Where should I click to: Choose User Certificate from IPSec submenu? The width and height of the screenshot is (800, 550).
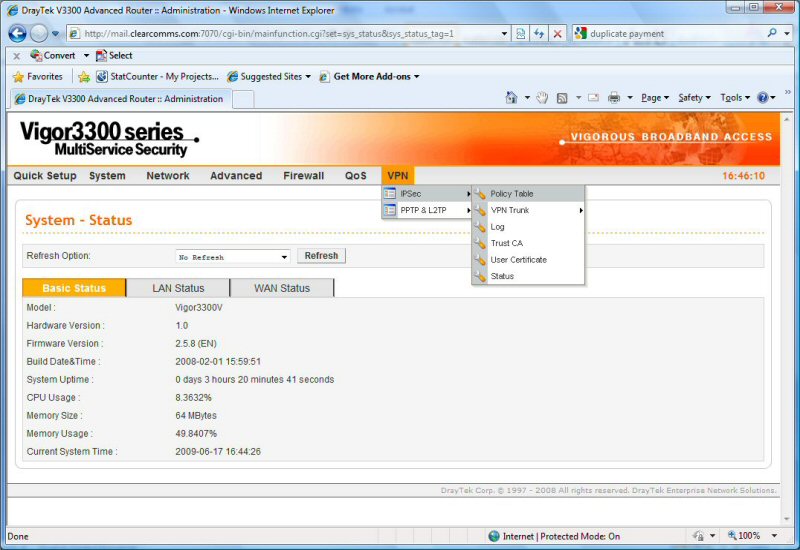528,260
